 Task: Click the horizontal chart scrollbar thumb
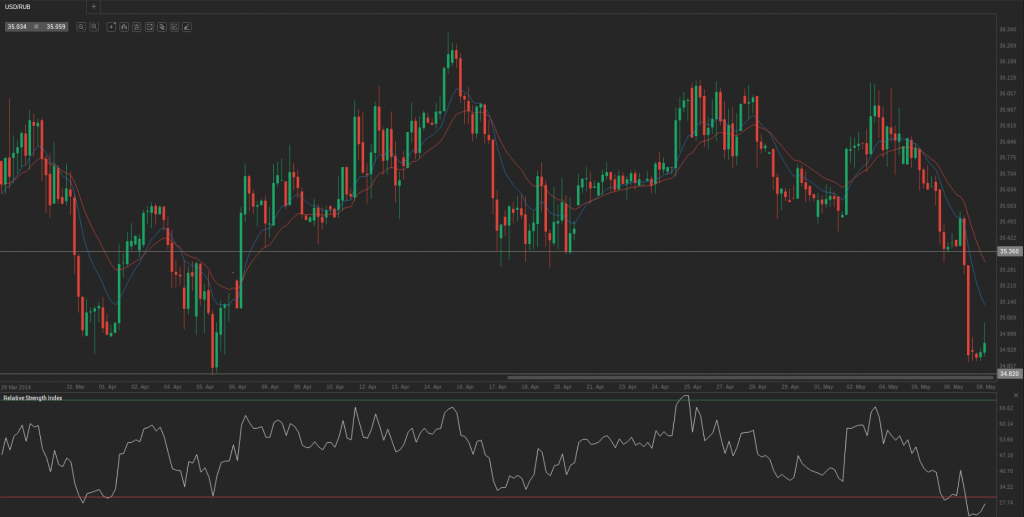pyautogui.click(x=750, y=377)
